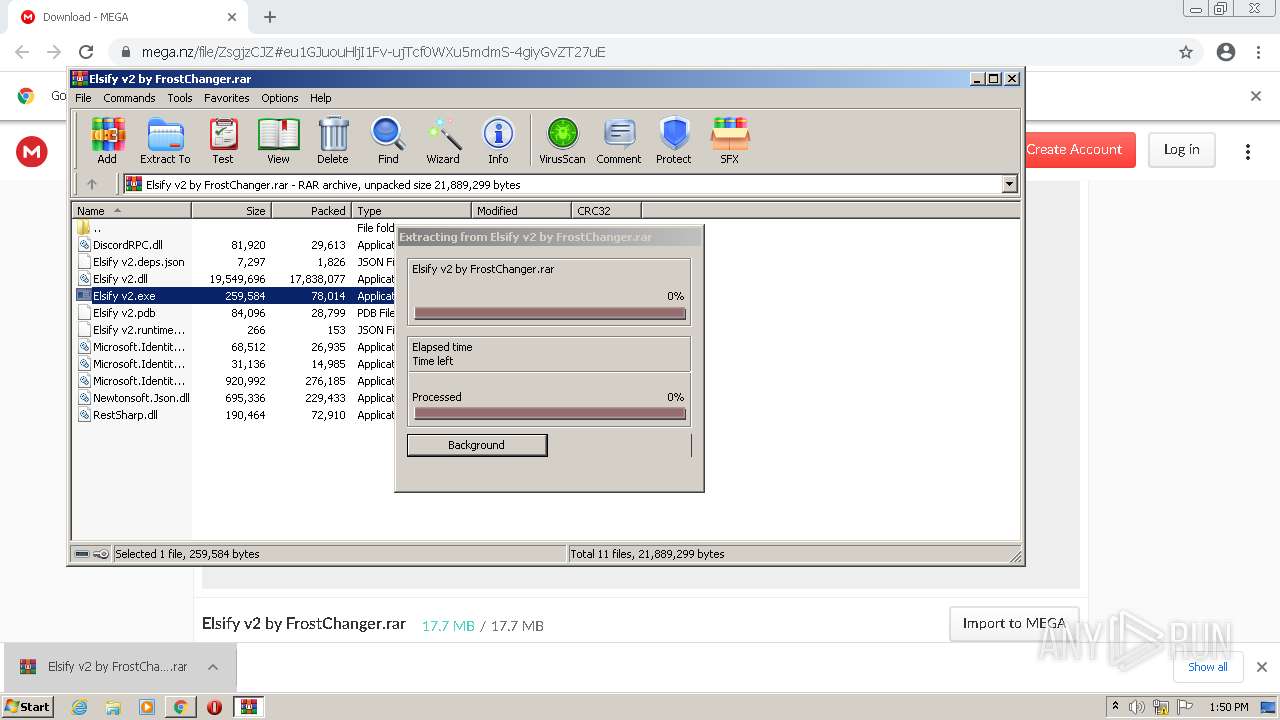Click the Background button in extraction dialog
The width and height of the screenshot is (1280, 720).
tap(477, 445)
